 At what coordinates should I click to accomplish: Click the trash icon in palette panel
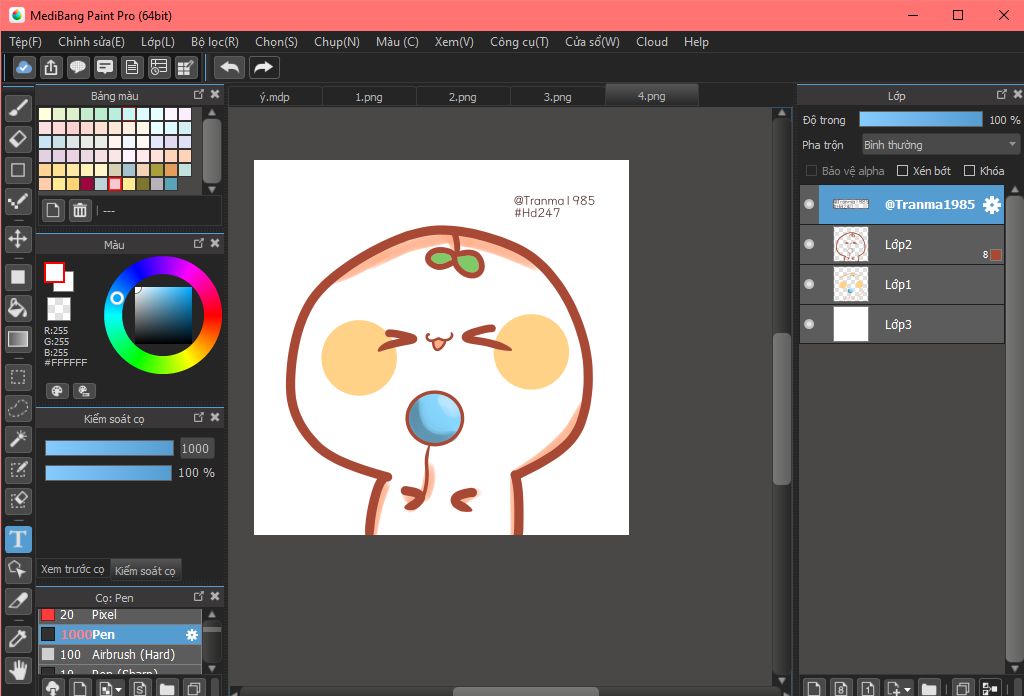(80, 210)
